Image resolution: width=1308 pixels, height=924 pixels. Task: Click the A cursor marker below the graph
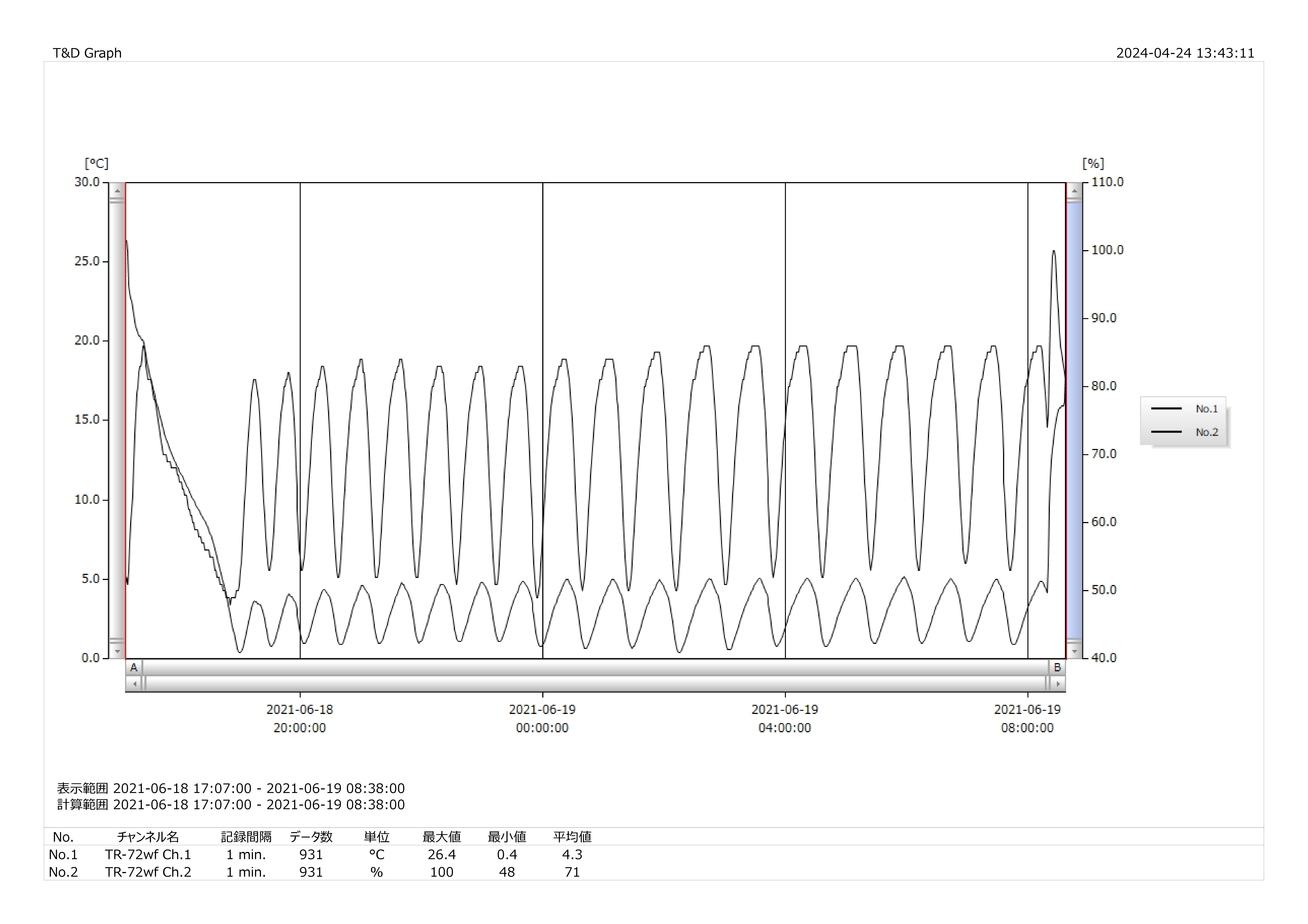(134, 668)
